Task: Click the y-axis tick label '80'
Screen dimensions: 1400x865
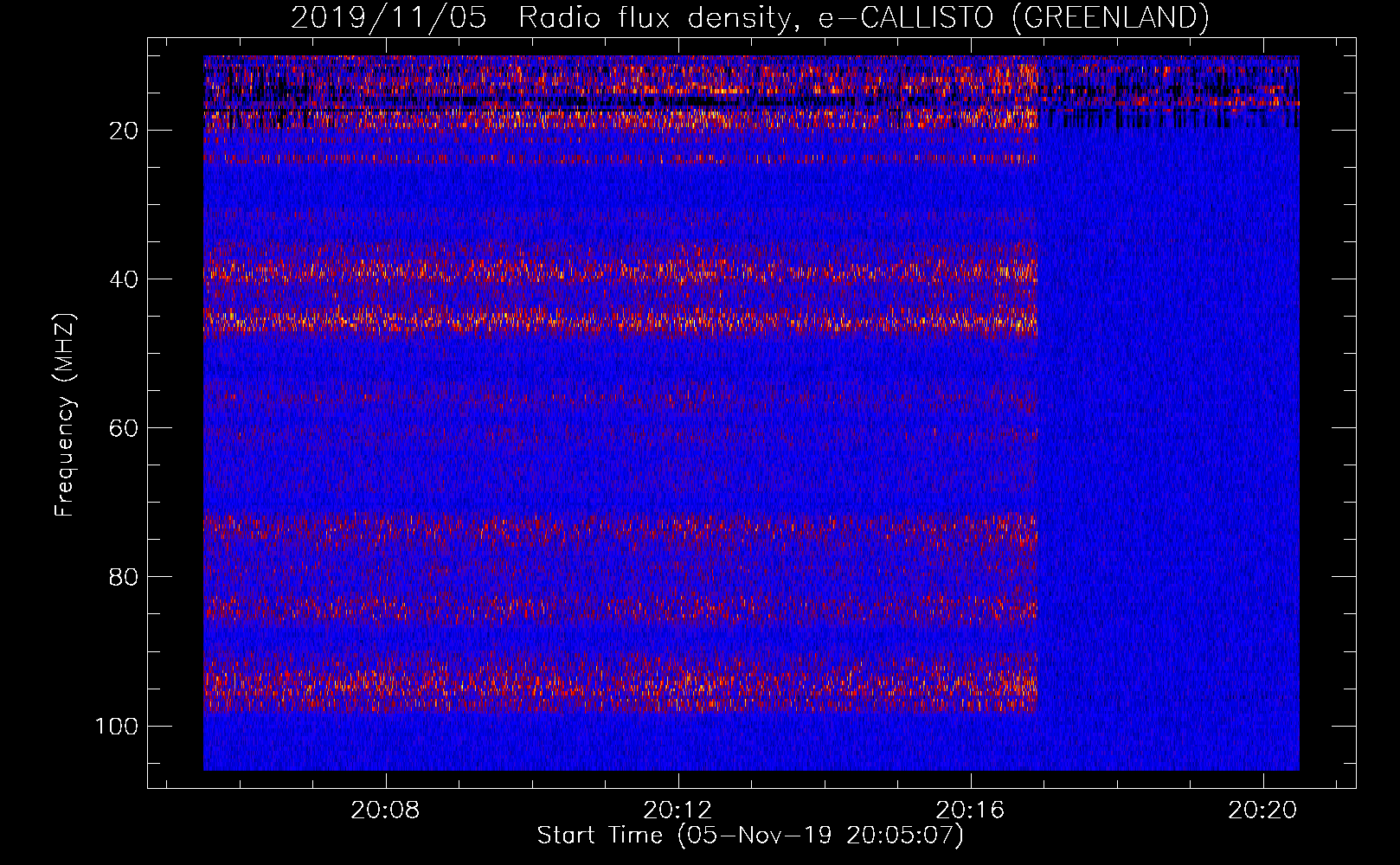Action: tap(124, 577)
